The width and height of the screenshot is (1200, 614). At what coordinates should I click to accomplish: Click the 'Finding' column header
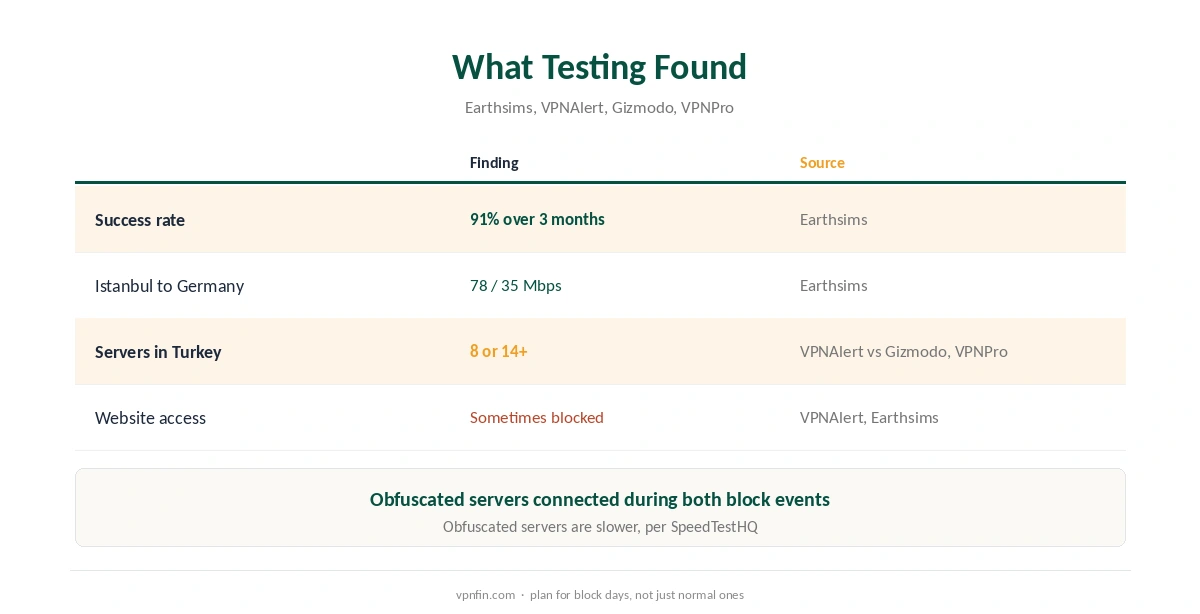494,162
